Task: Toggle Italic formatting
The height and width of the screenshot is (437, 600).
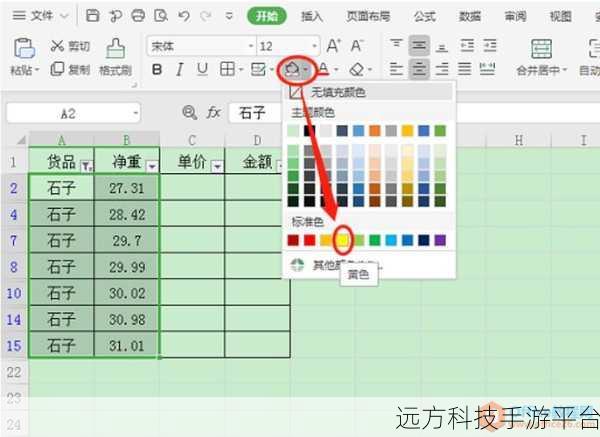Action: point(179,69)
